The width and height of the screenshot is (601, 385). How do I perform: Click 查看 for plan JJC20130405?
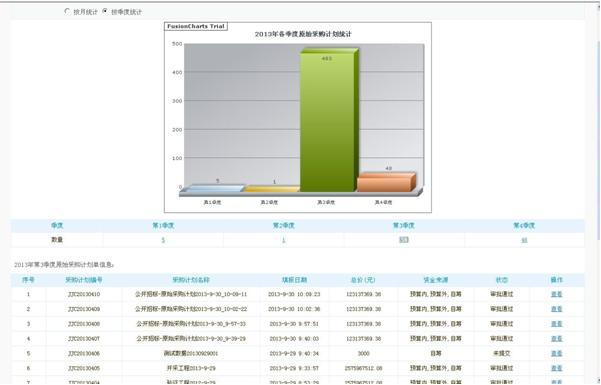[x=556, y=368]
